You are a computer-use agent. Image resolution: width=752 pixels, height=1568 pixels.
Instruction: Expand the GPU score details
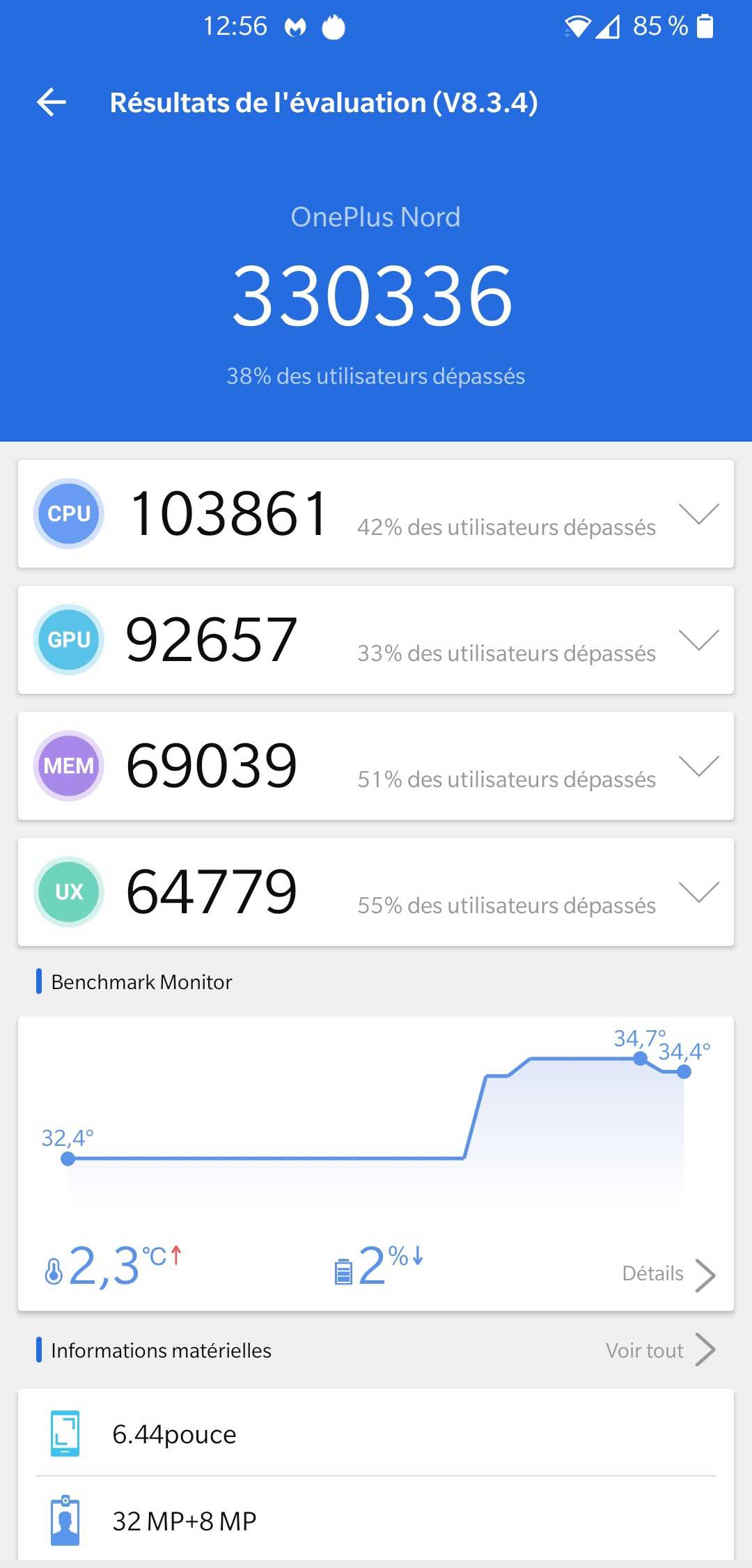(x=698, y=639)
